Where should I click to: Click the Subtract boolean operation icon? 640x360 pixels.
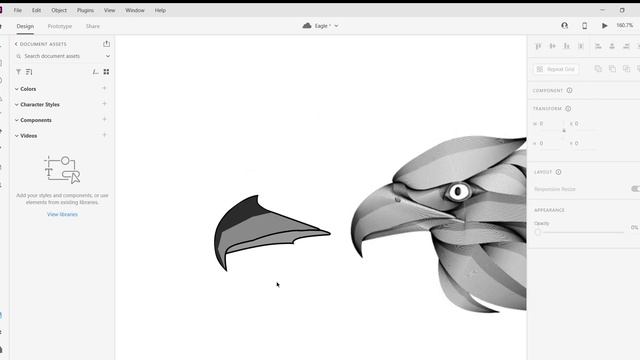click(x=612, y=69)
